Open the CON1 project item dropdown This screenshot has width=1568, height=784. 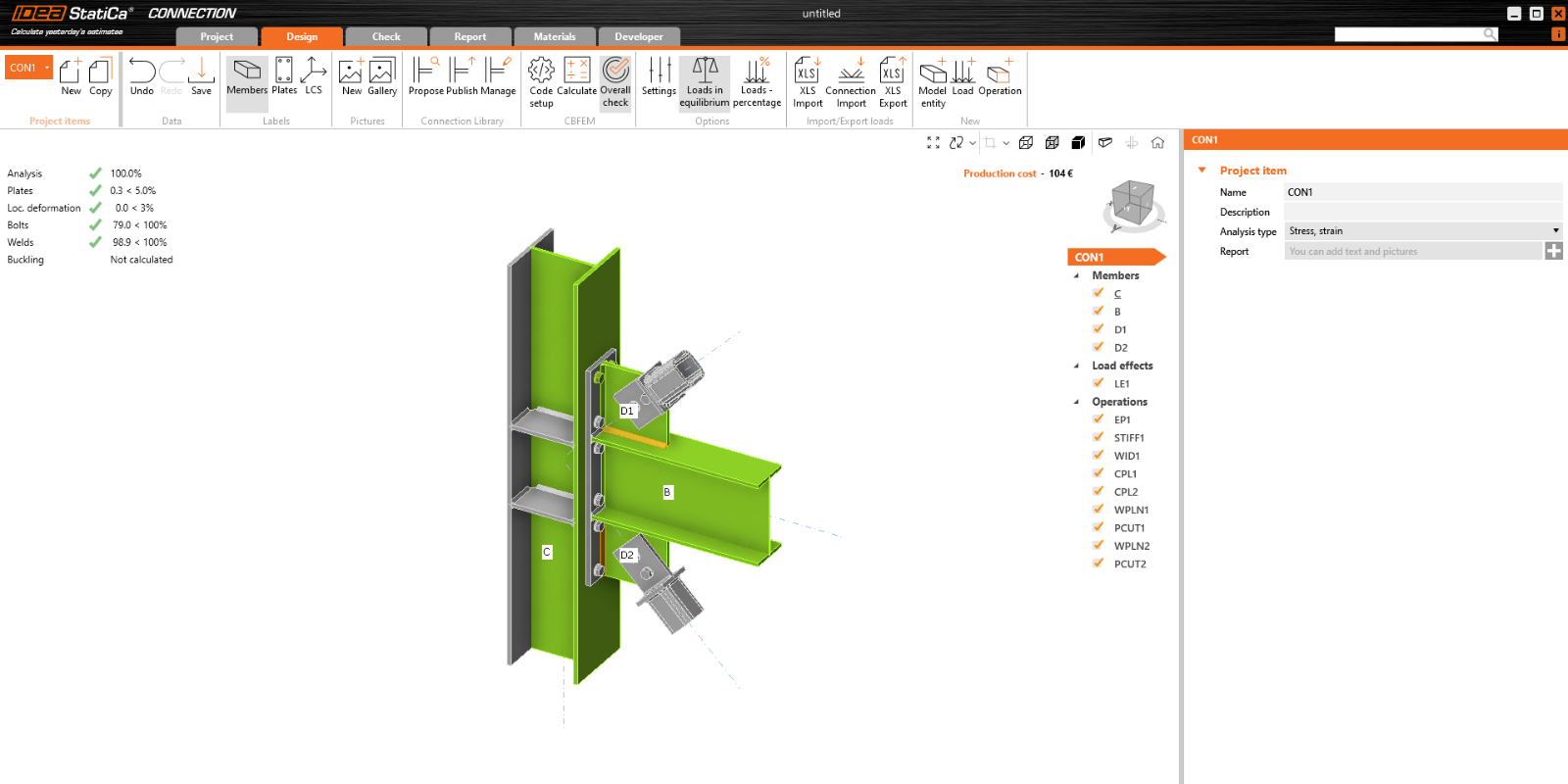[x=47, y=68]
